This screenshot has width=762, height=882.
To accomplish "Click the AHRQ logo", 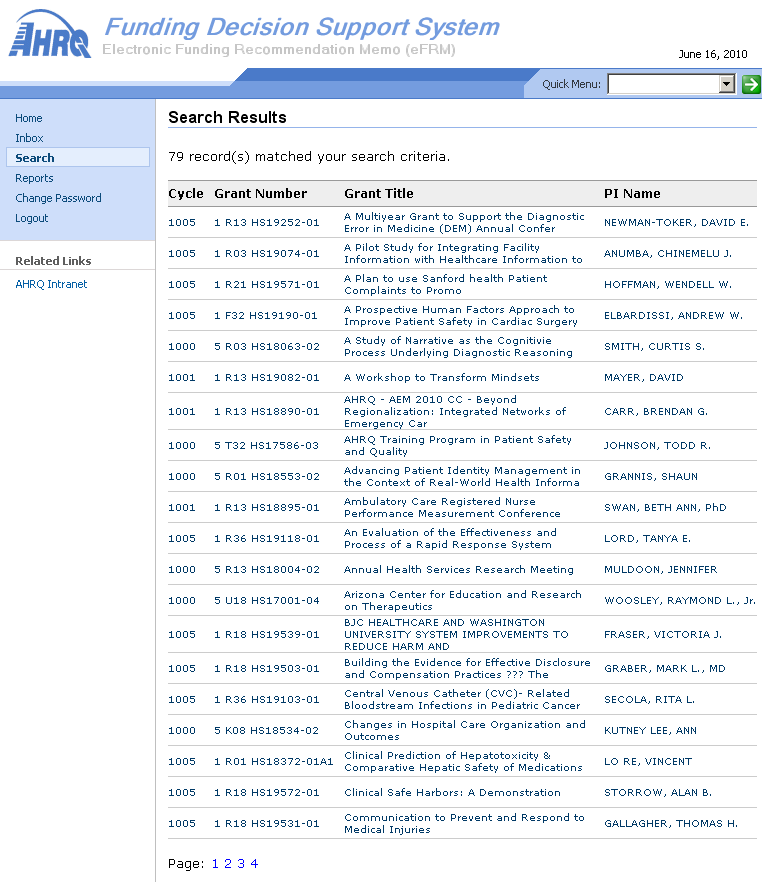I will click(x=49, y=34).
